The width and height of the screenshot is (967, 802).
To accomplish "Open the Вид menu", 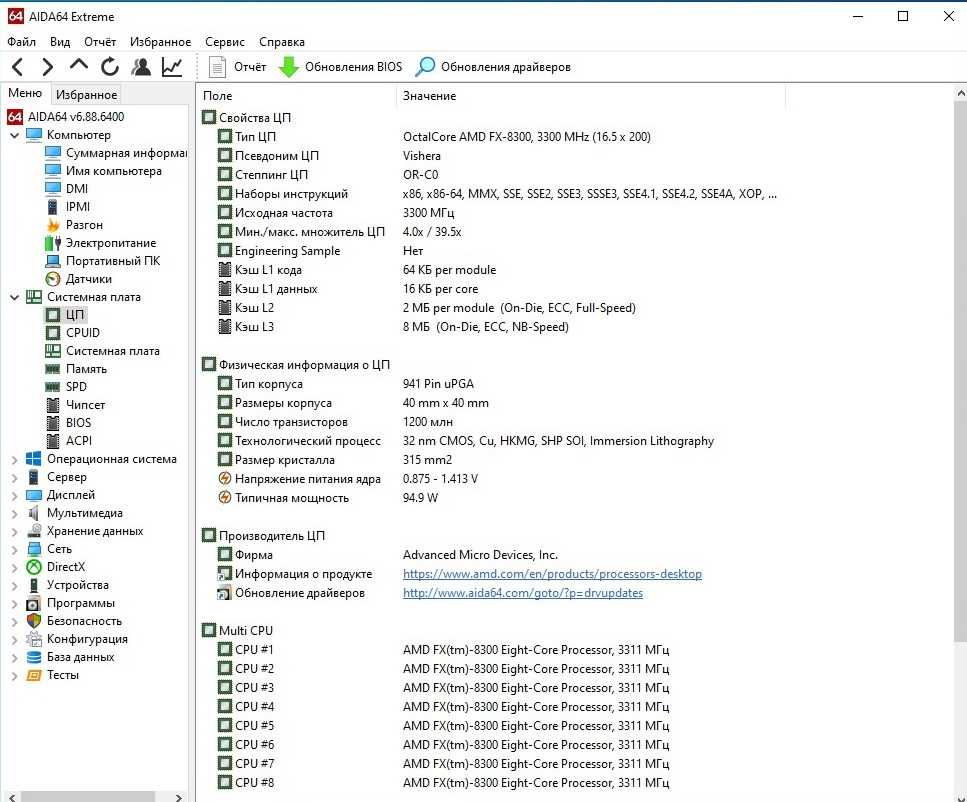I will [x=60, y=41].
